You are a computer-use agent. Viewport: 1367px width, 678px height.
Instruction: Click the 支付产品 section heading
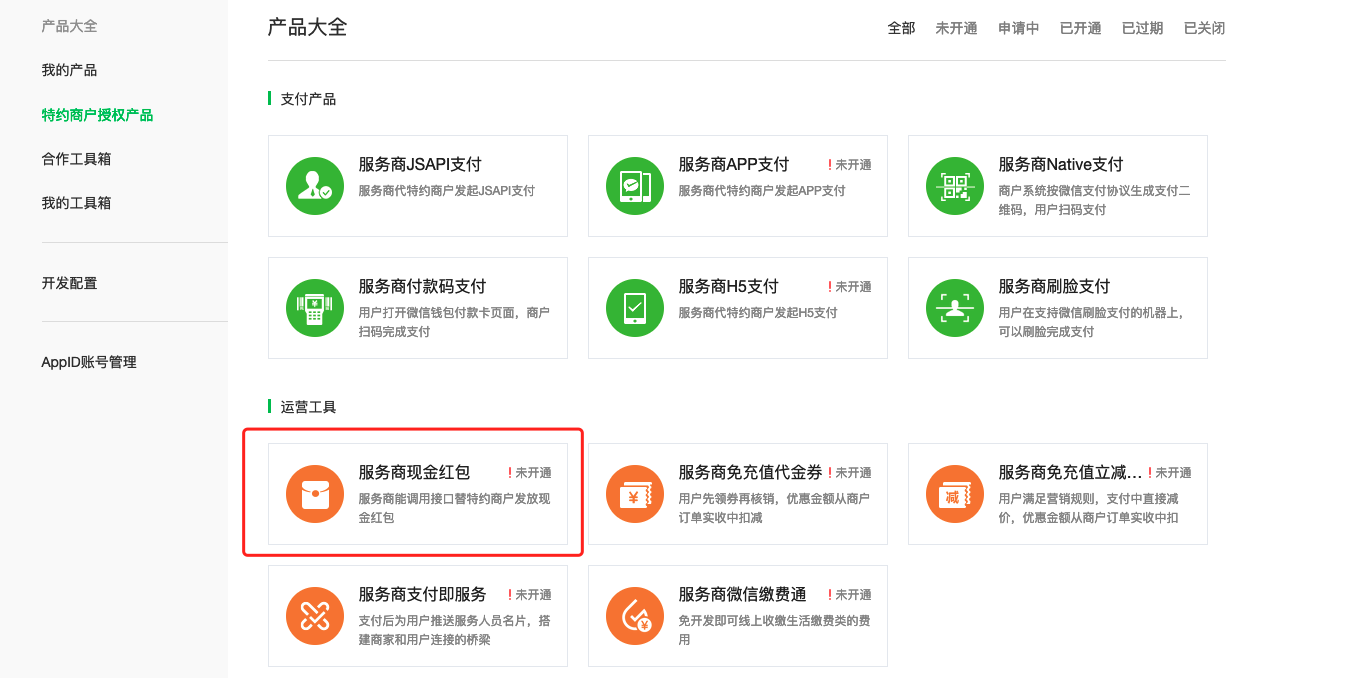308,99
